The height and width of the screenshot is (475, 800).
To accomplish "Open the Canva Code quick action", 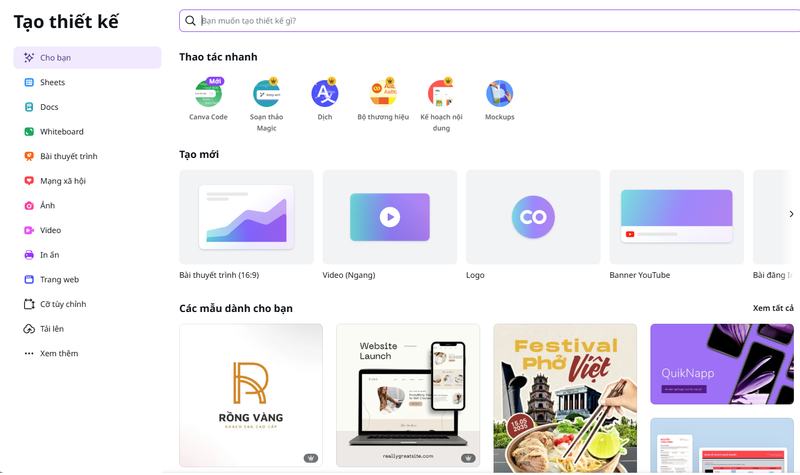I will (x=208, y=94).
